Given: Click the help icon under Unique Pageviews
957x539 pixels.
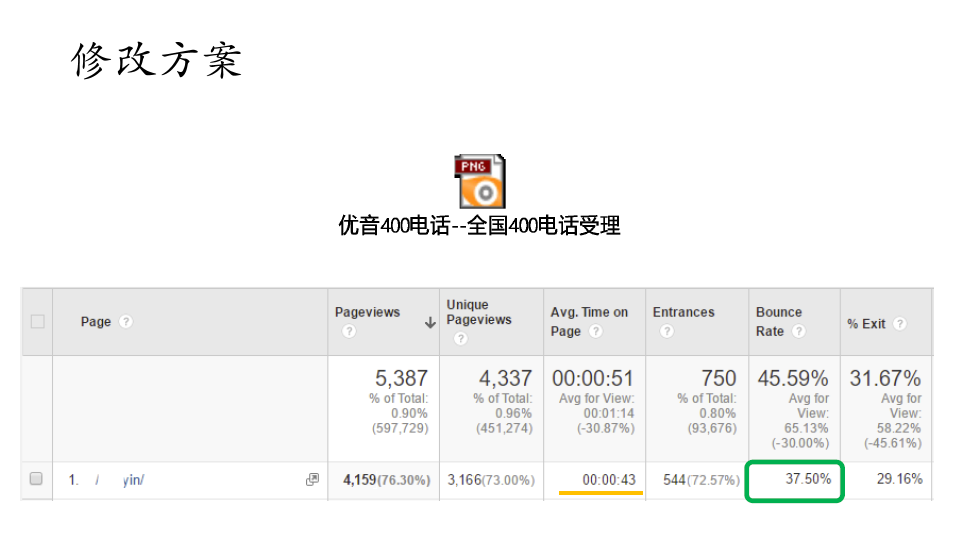Looking at the screenshot, I should tap(460, 339).
